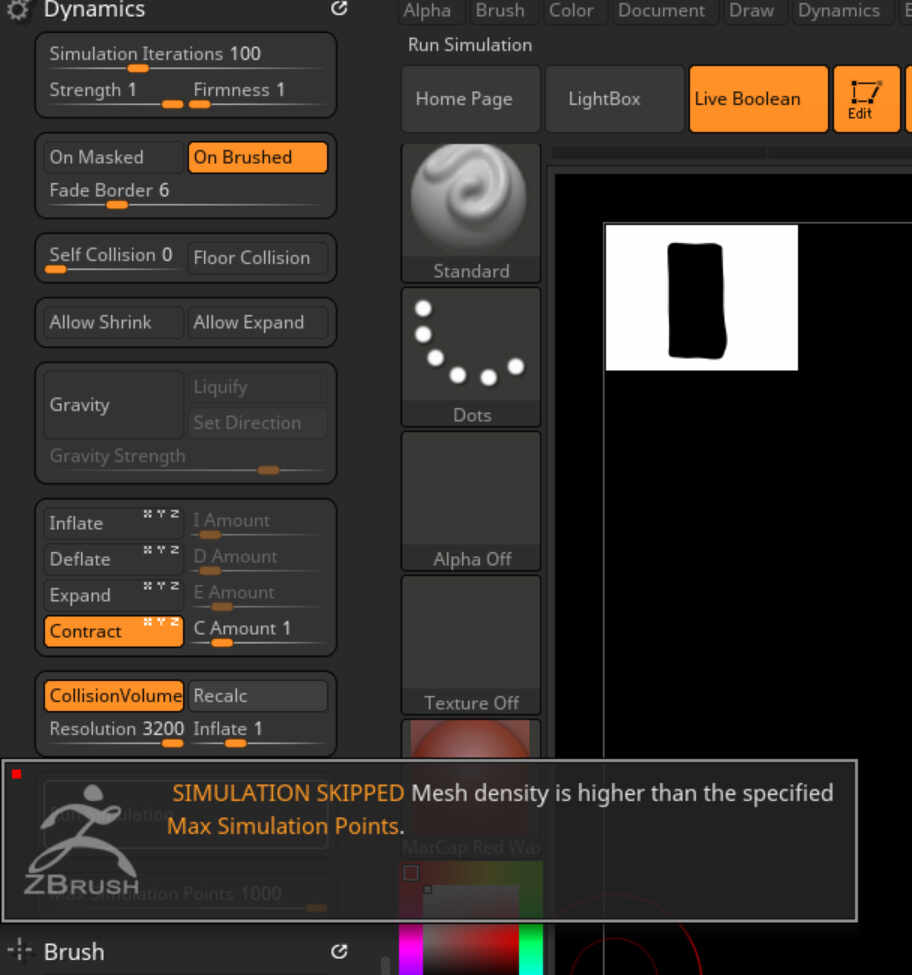Open the Dynamics menu in the top bar
Image resolution: width=912 pixels, height=975 pixels.
point(839,11)
